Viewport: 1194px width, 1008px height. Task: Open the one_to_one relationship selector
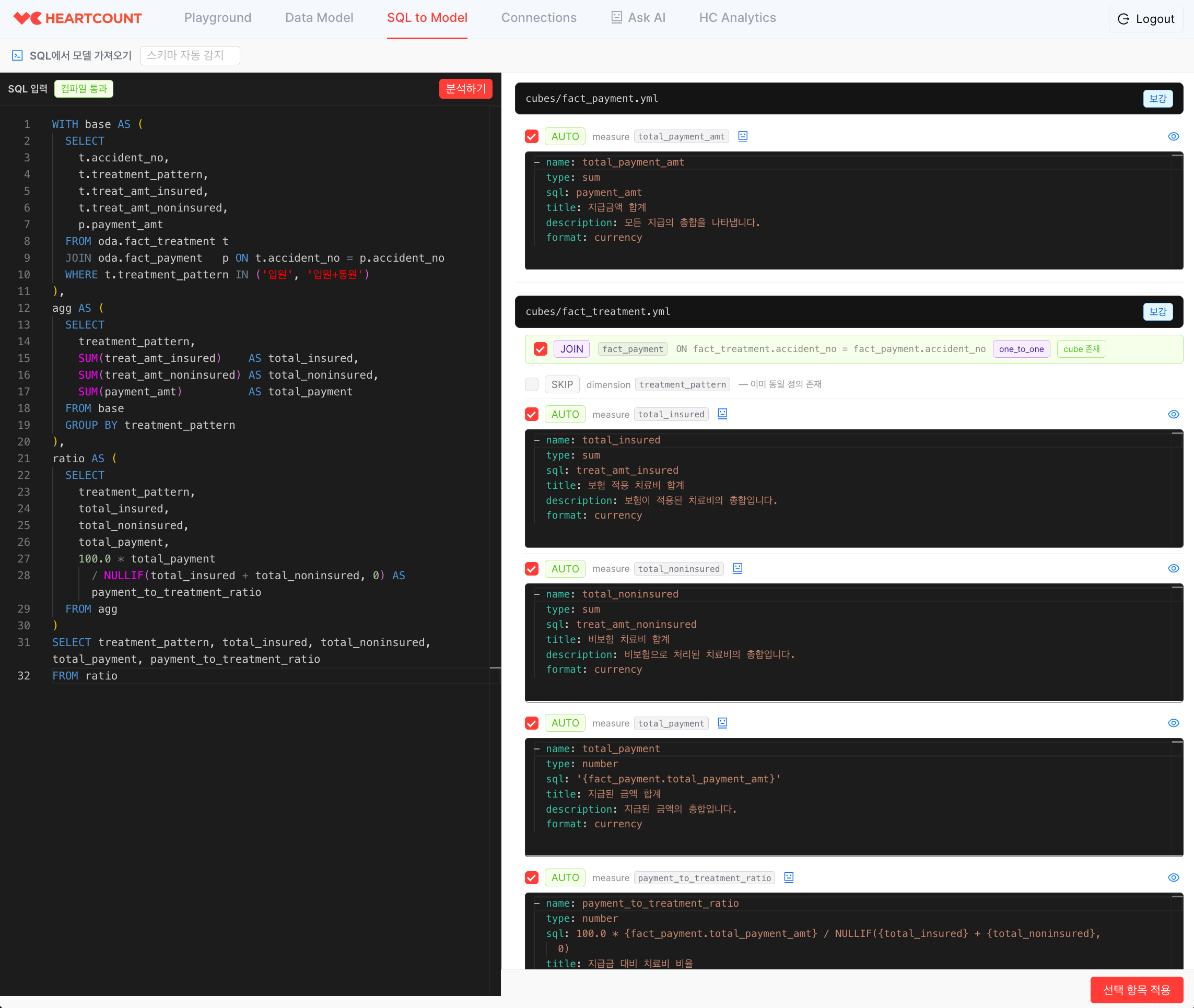(x=1021, y=349)
